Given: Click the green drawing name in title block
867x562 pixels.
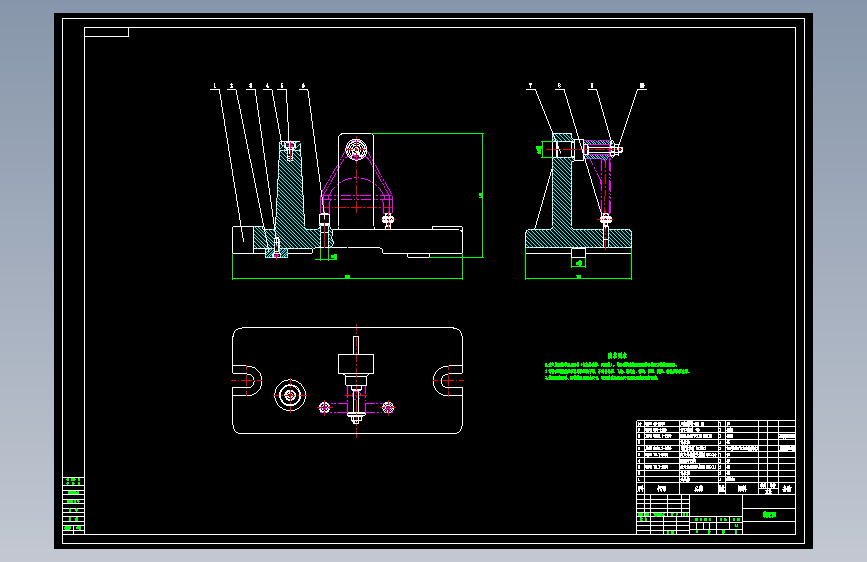Looking at the screenshot, I should 769,514.
